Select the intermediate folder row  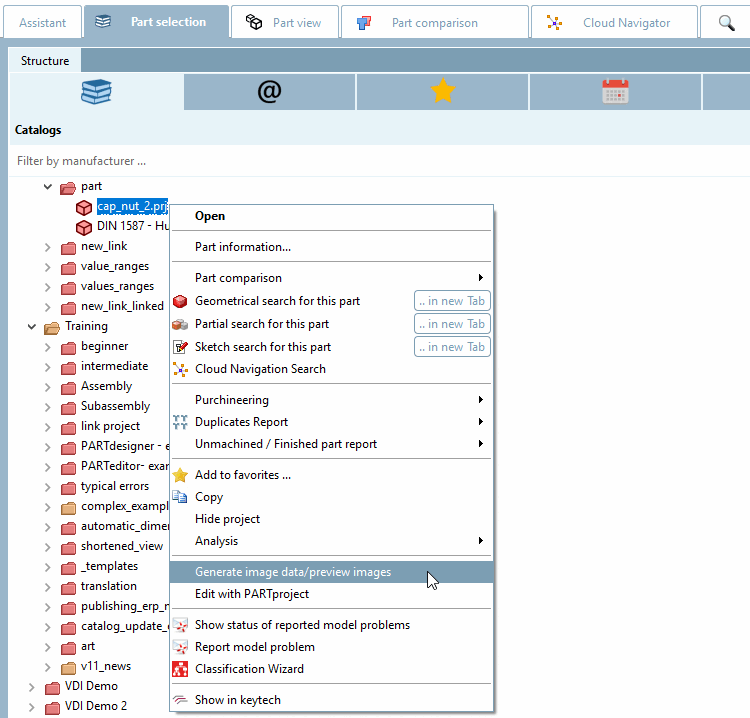[x=114, y=366]
